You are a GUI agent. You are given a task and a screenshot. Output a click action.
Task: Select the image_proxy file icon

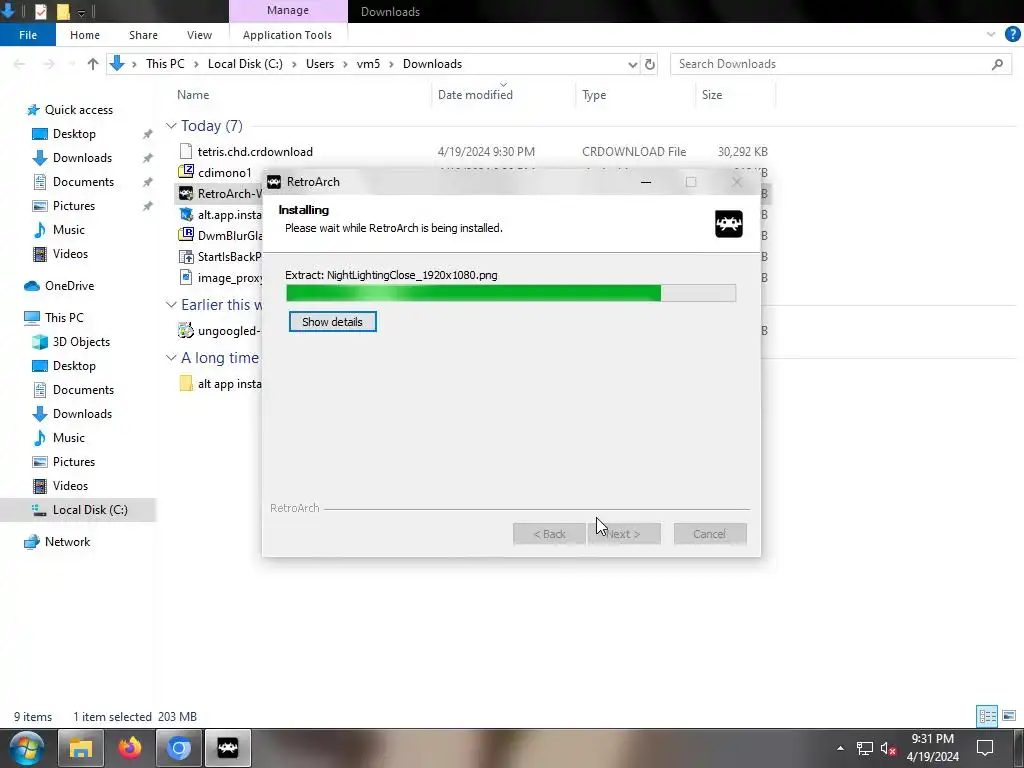point(186,278)
